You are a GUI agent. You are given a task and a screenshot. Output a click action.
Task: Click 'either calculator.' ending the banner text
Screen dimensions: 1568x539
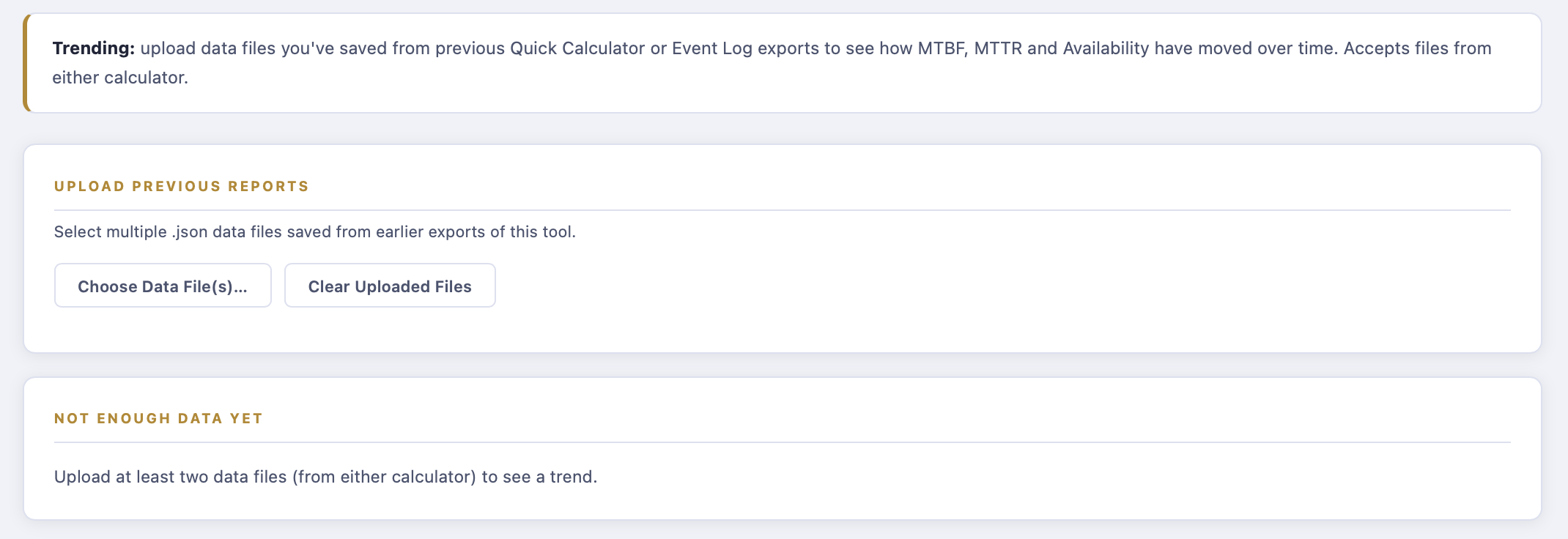pyautogui.click(x=120, y=78)
